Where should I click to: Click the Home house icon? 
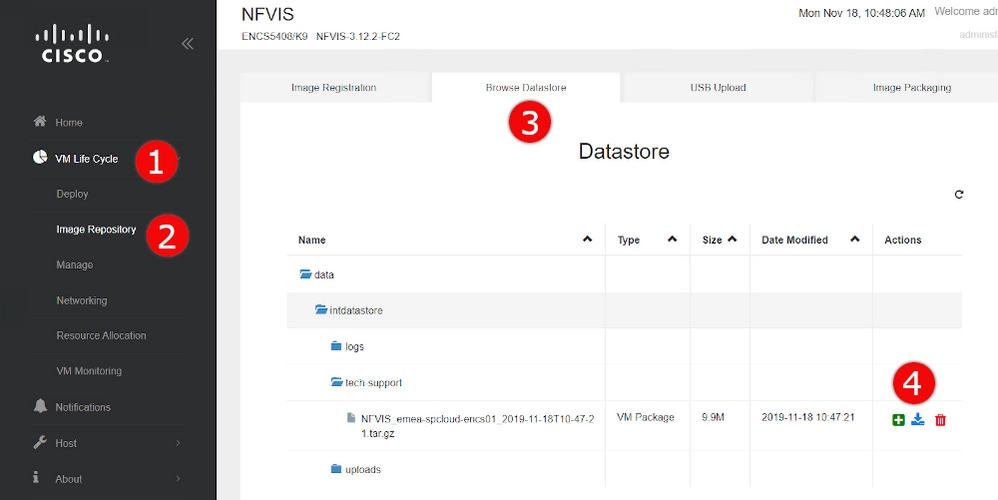(x=40, y=121)
